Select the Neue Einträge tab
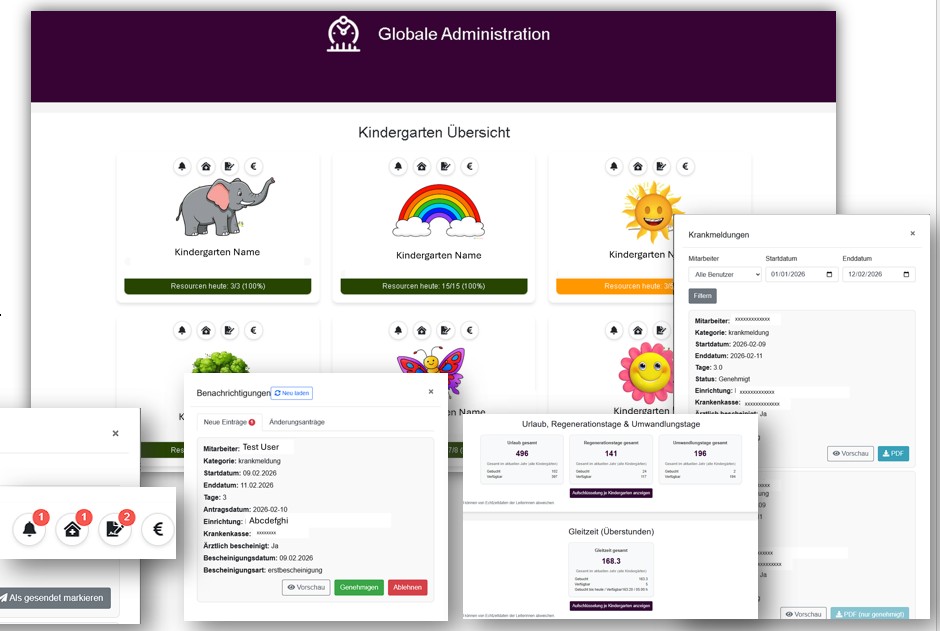940x631 pixels. point(229,422)
